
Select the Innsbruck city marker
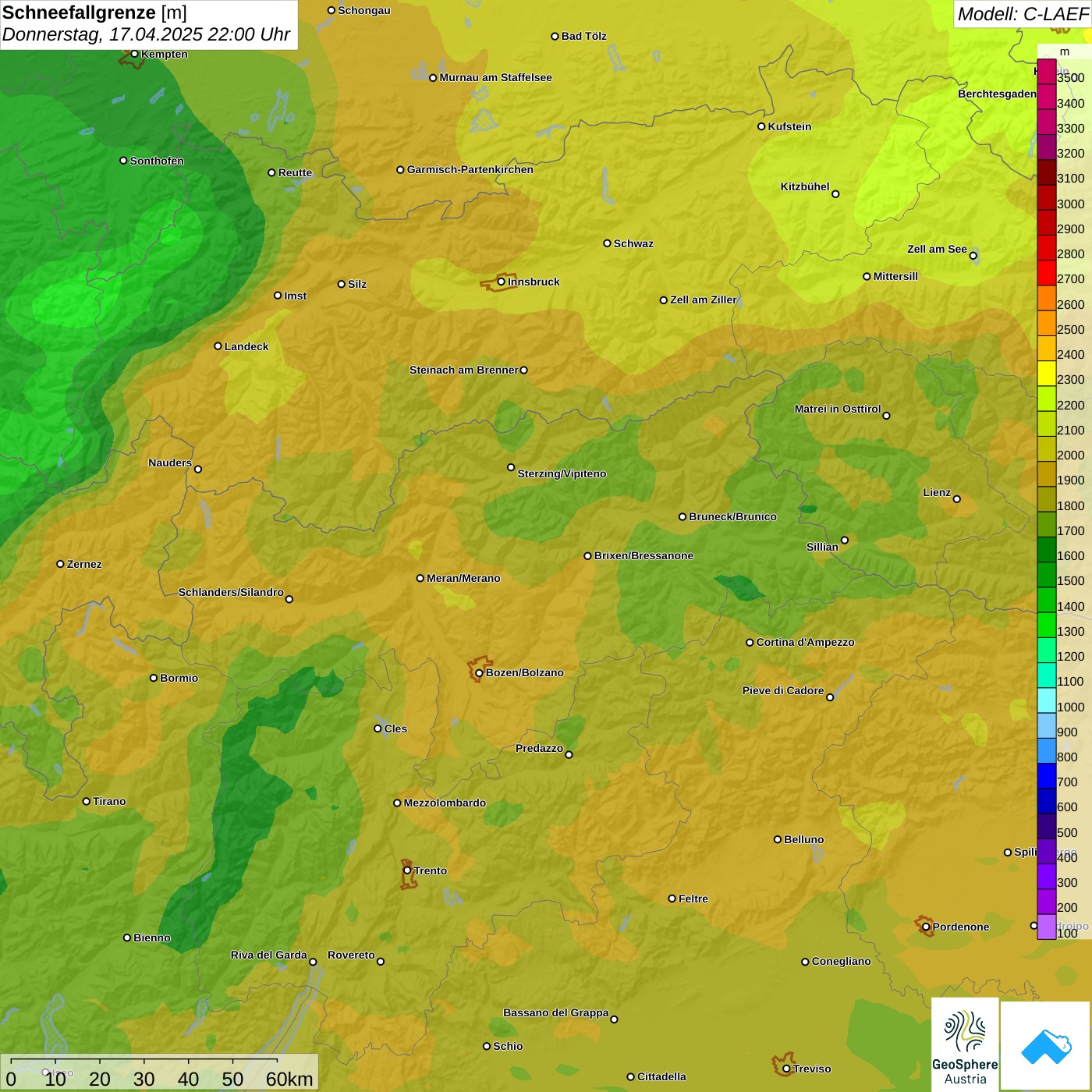coord(502,282)
